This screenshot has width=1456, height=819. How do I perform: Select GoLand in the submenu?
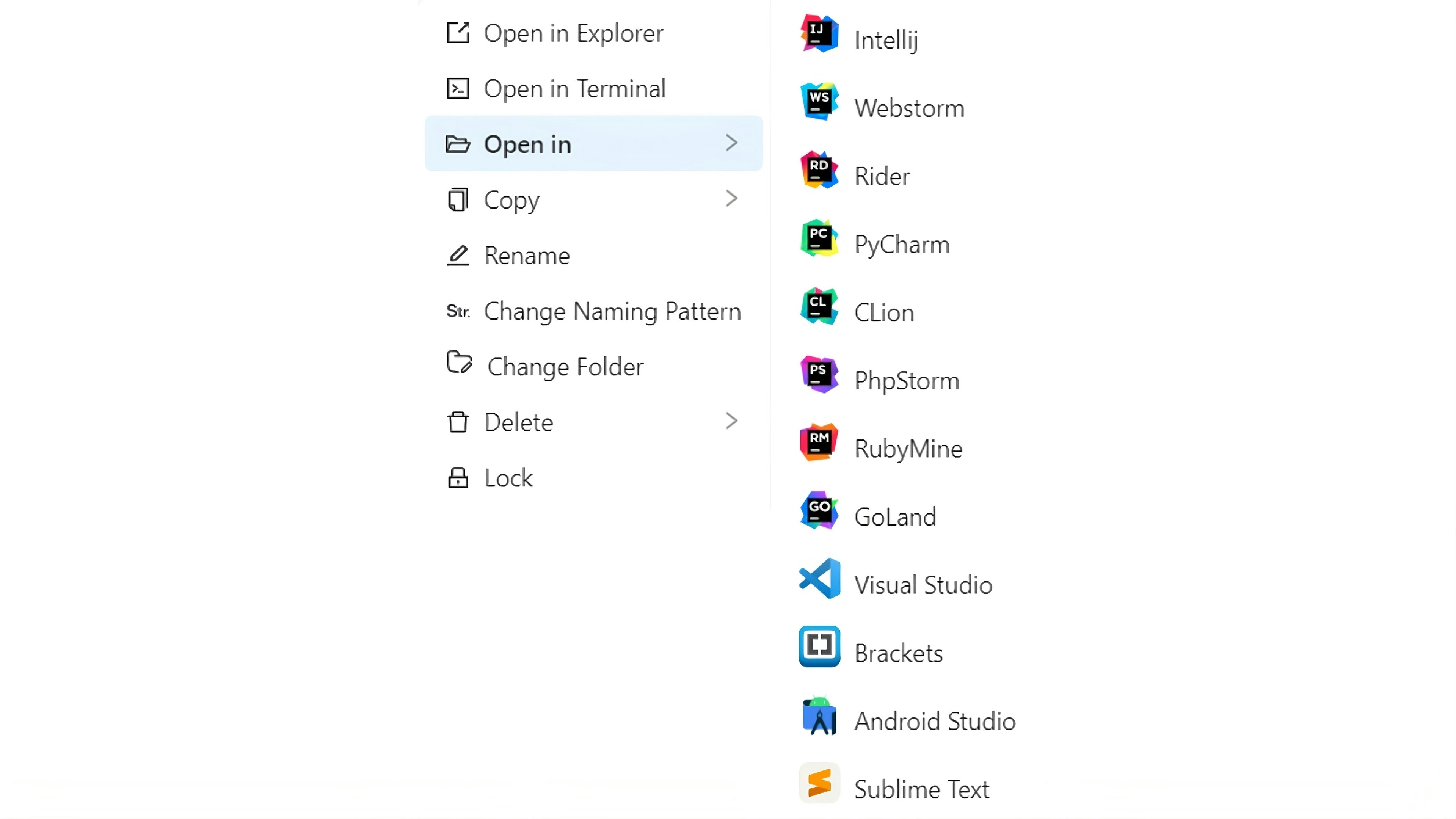click(895, 516)
